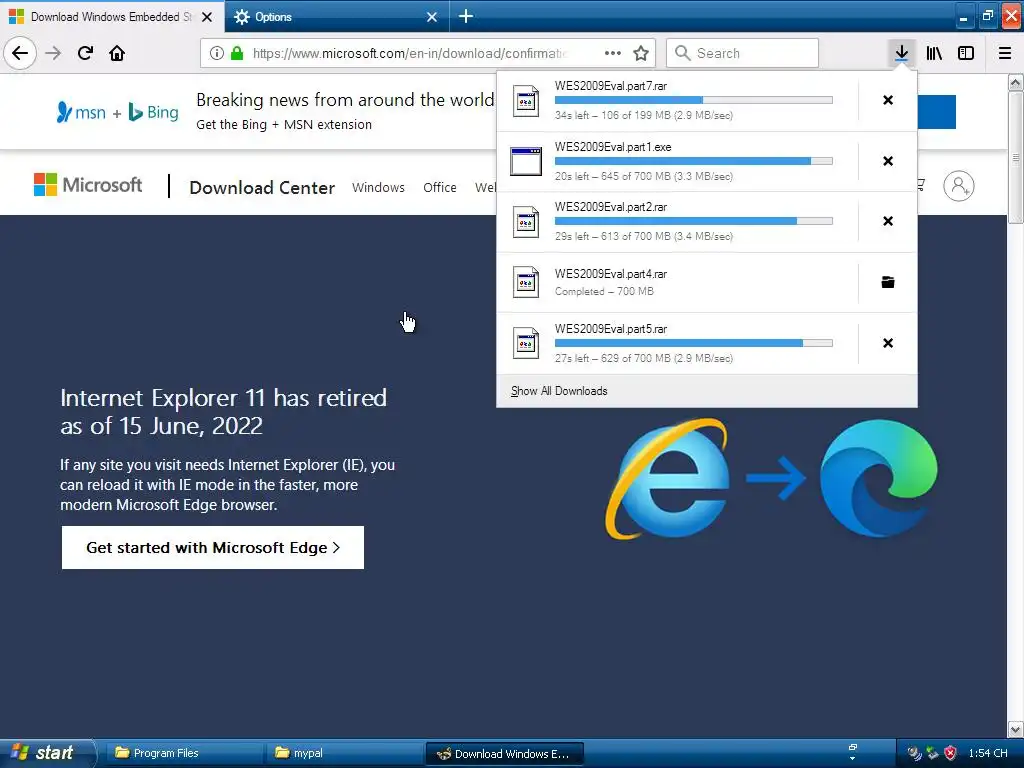Viewport: 1024px width, 768px height.
Task: Open the Windows menu in Download Center
Action: pos(378,187)
